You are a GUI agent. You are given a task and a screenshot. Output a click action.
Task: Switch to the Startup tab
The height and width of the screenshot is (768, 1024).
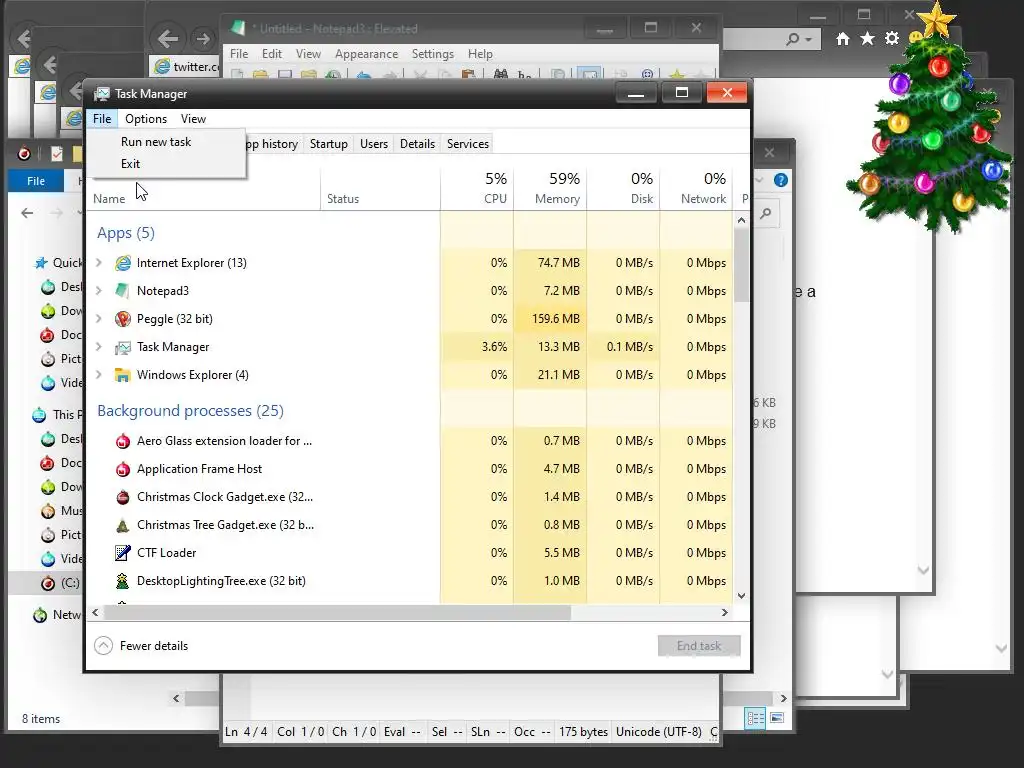coord(328,144)
